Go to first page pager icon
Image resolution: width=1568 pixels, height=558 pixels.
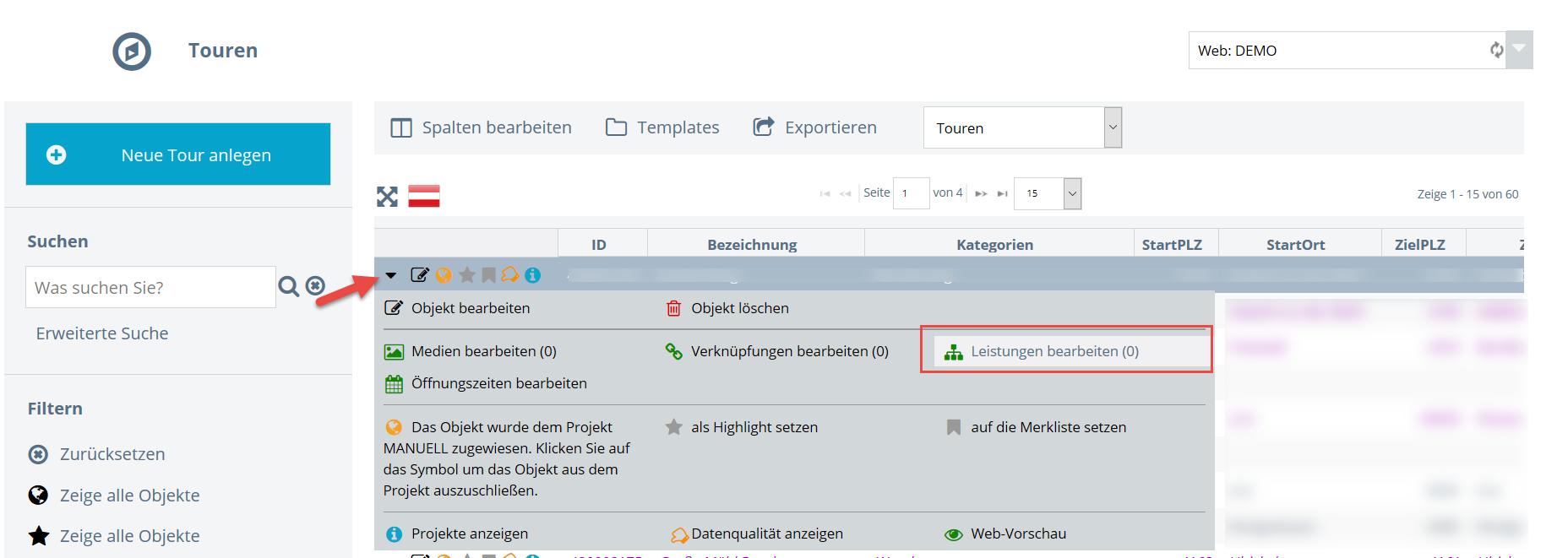coord(825,193)
